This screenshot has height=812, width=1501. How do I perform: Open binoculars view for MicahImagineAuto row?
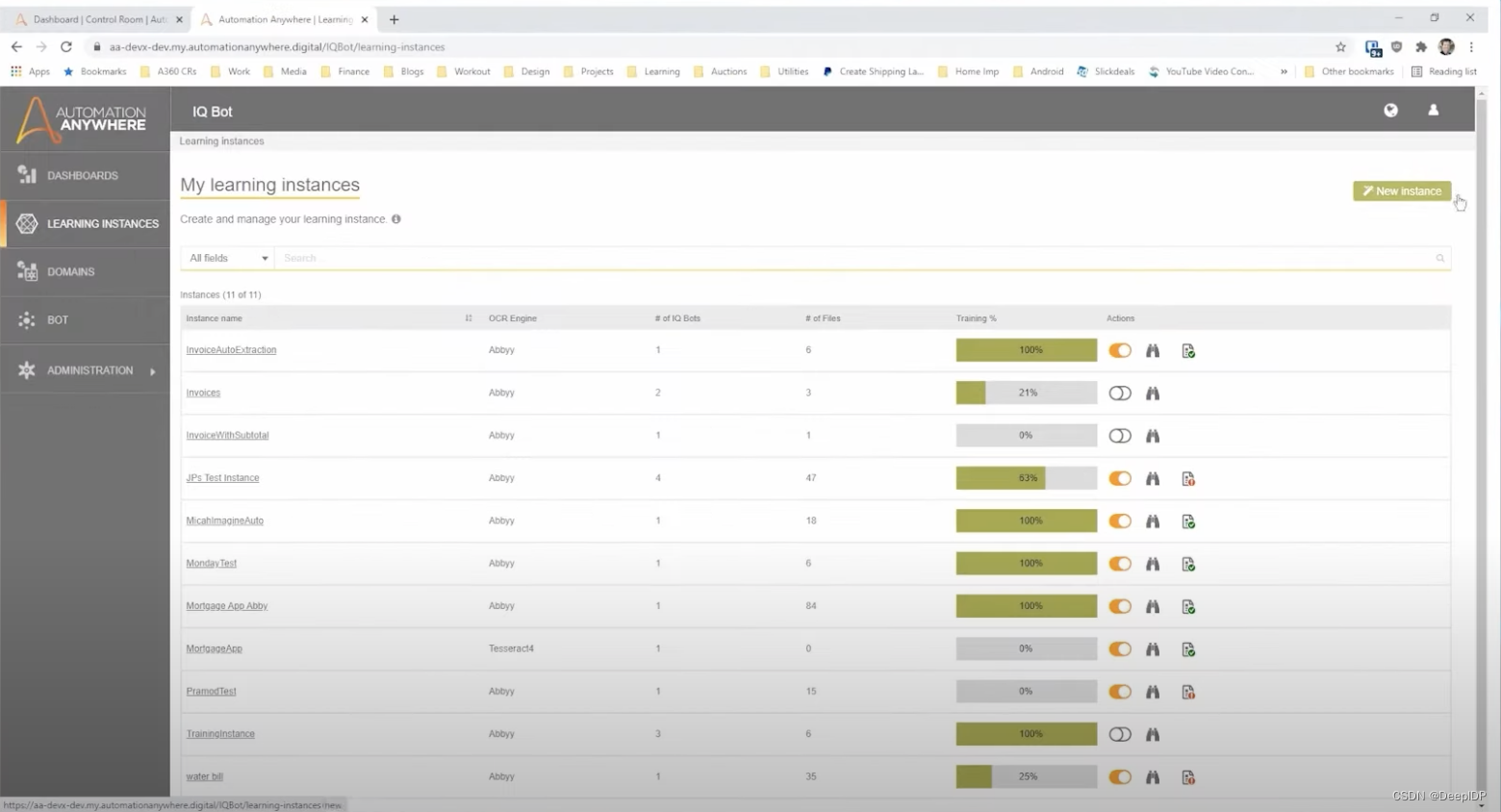(x=1153, y=520)
